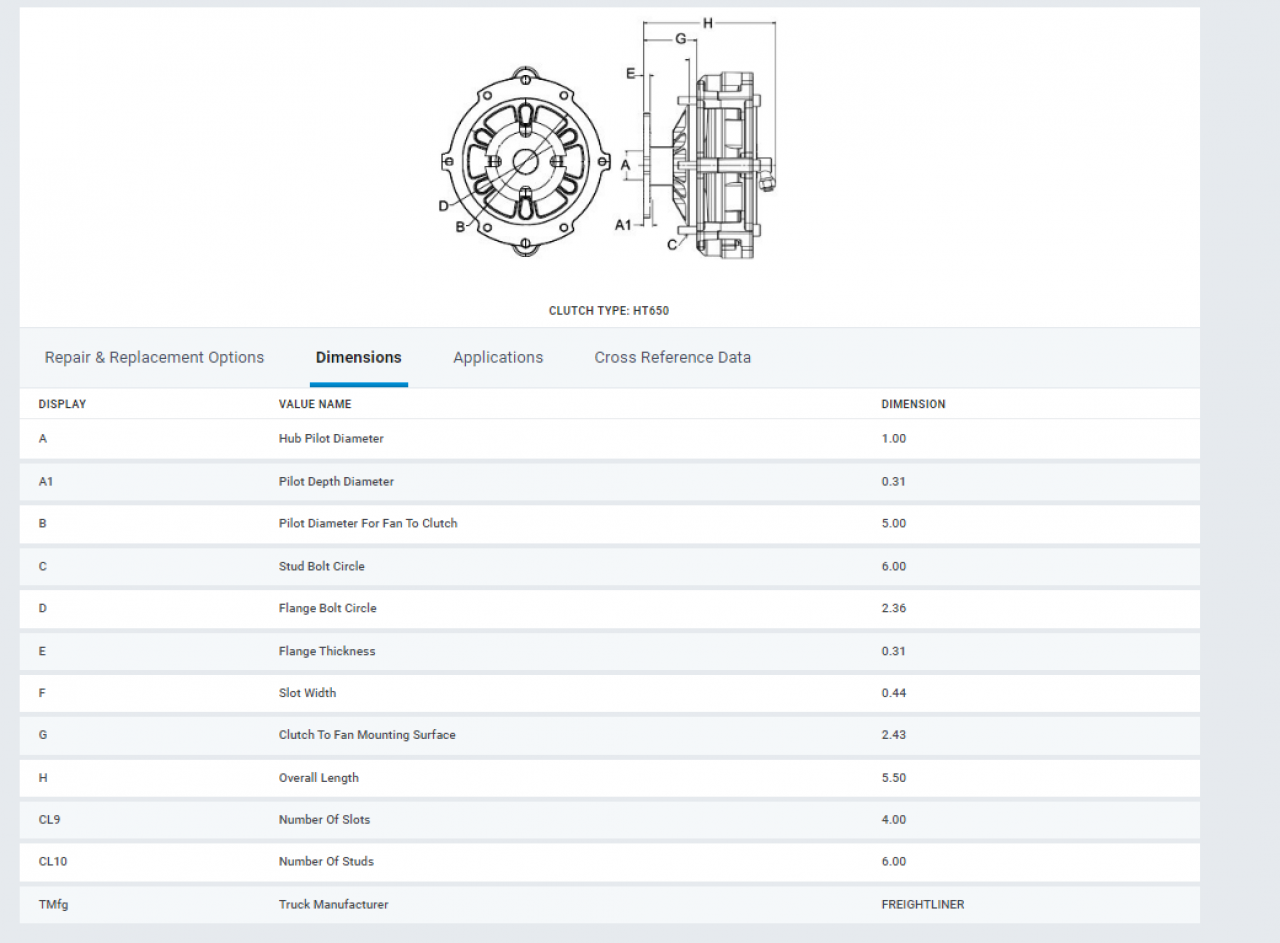The image size is (1280, 943).
Task: Open the Repair & Replacement Options tab
Action: click(x=154, y=357)
